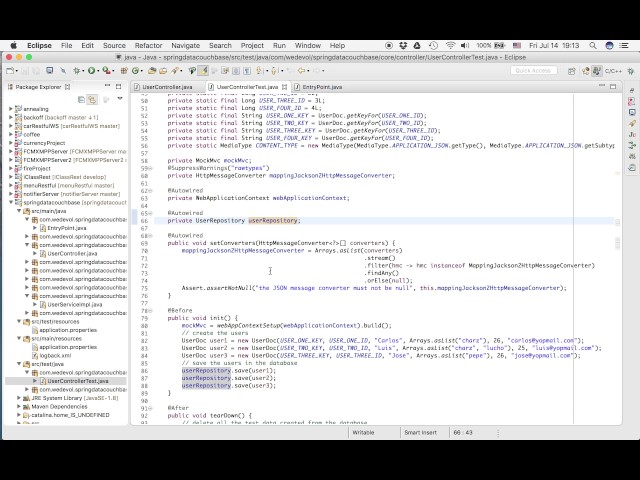640x480 pixels.
Task: Switch to EntryPoint.java tab
Action: [x=322, y=87]
